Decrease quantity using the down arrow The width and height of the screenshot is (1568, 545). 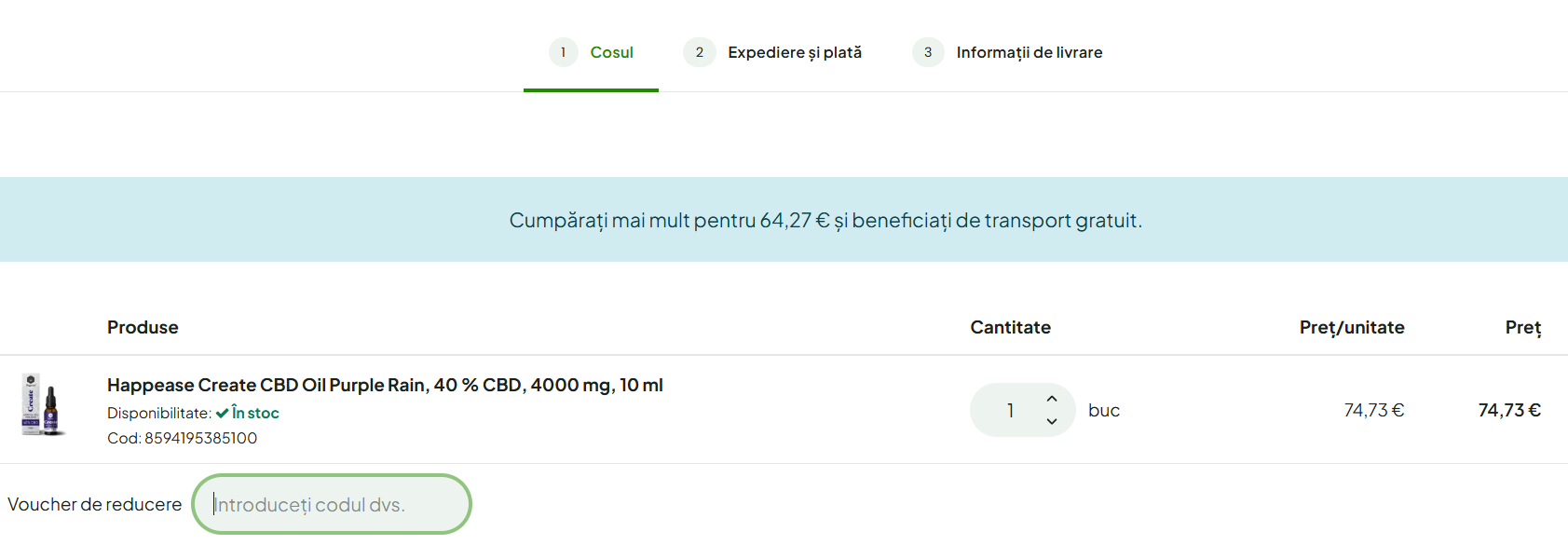point(1051,422)
